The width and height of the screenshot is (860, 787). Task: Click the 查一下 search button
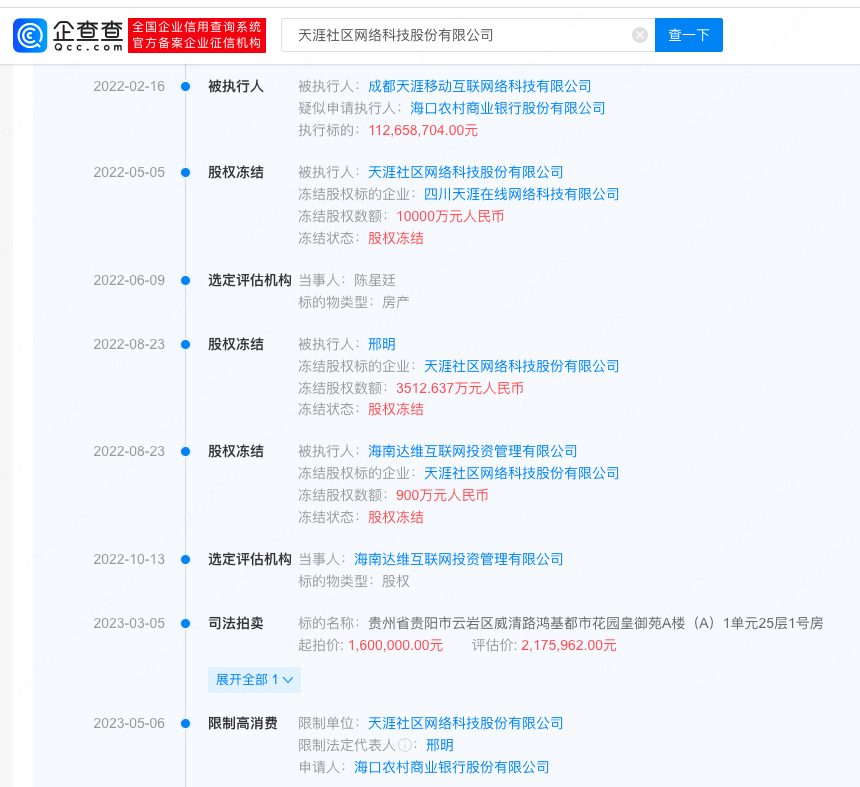pyautogui.click(x=689, y=35)
